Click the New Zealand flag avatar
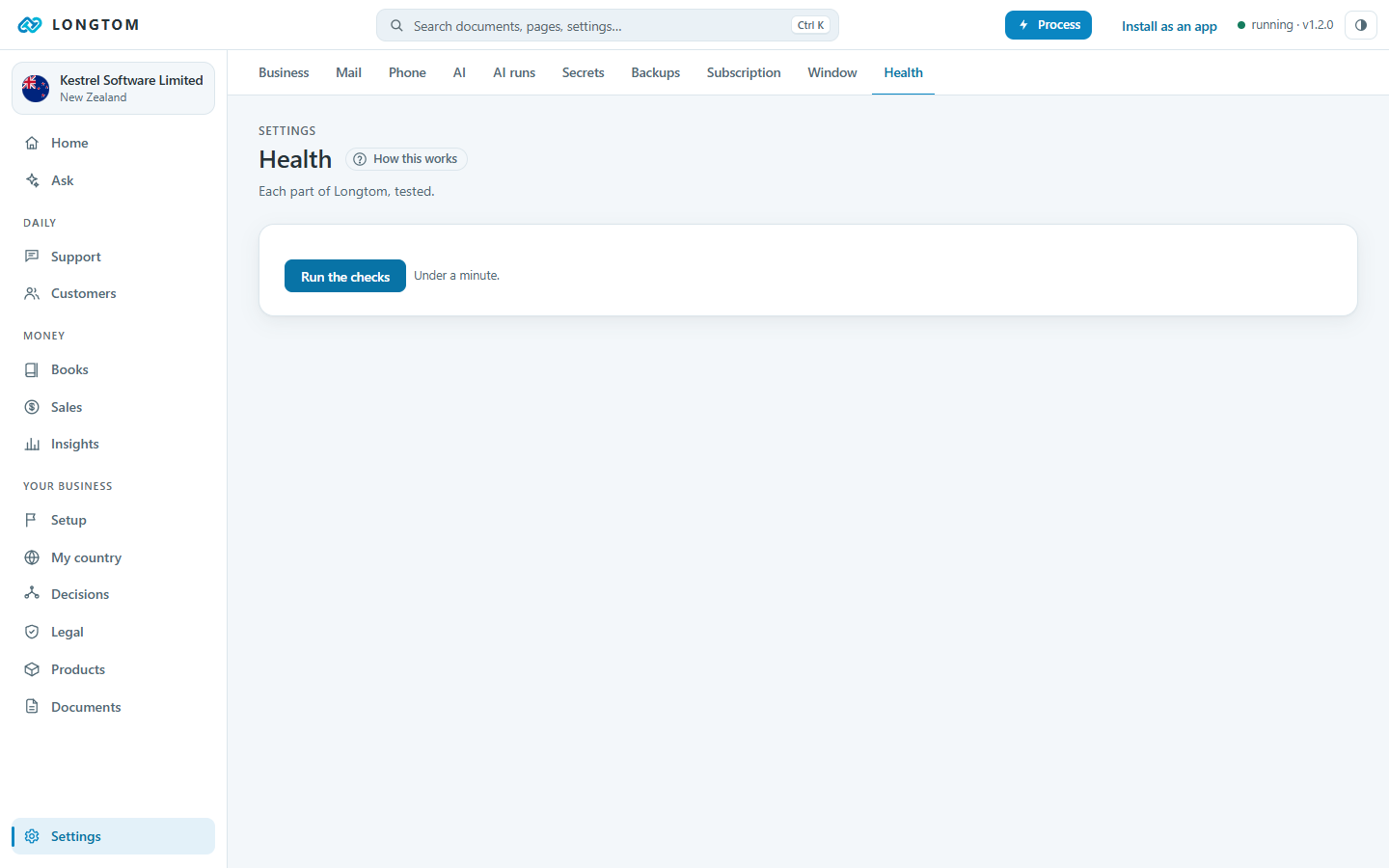 pos(36,89)
